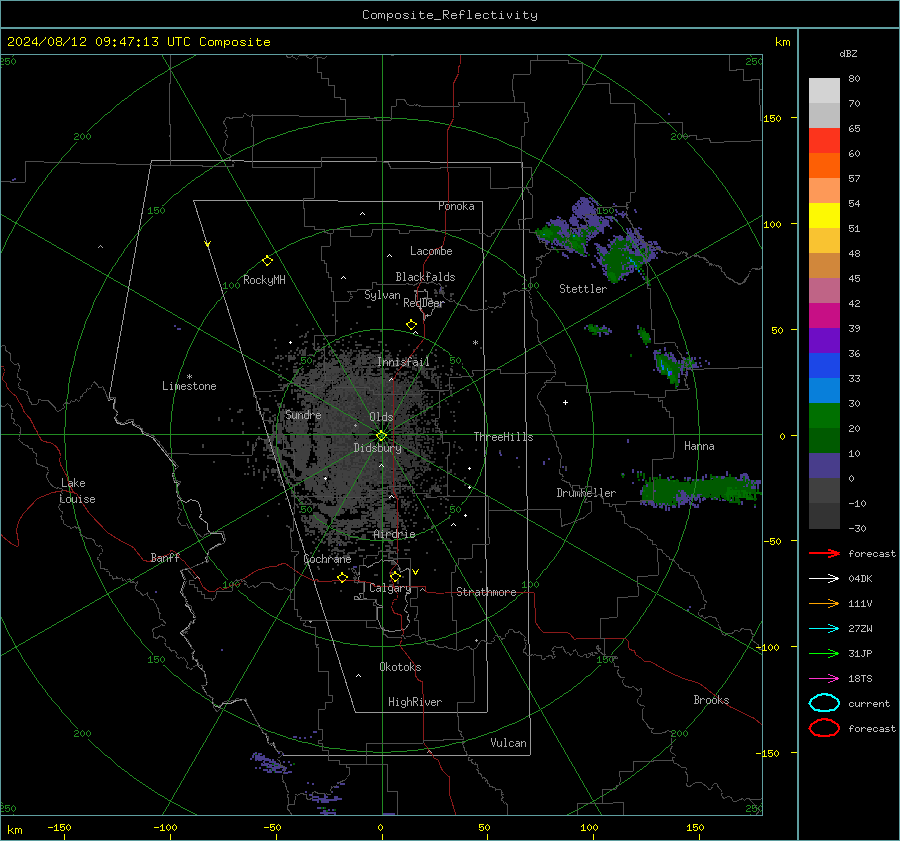Click the Cochrane city label
Image resolution: width=900 pixels, height=841 pixels.
[327, 559]
